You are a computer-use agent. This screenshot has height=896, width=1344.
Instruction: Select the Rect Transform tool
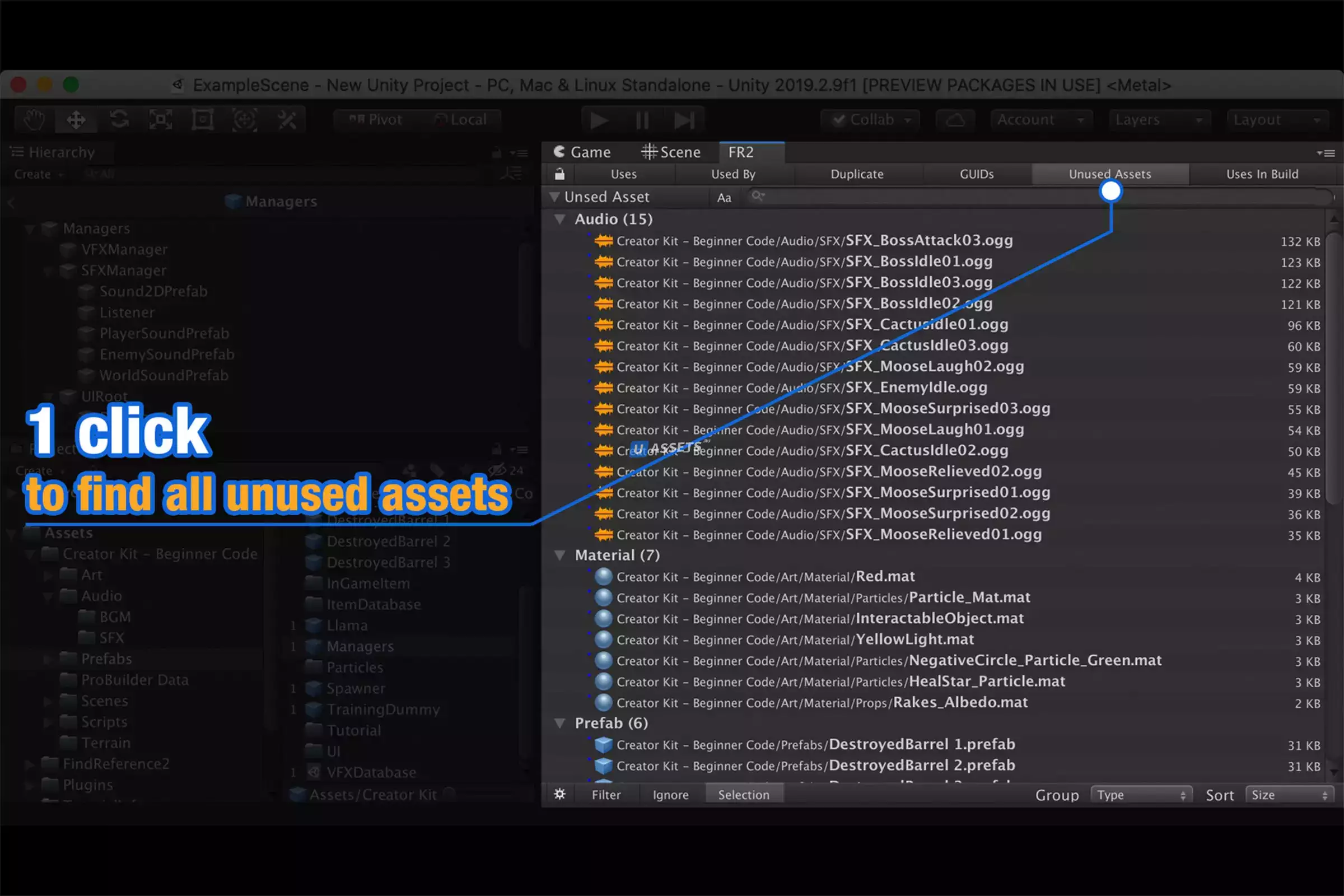click(203, 120)
